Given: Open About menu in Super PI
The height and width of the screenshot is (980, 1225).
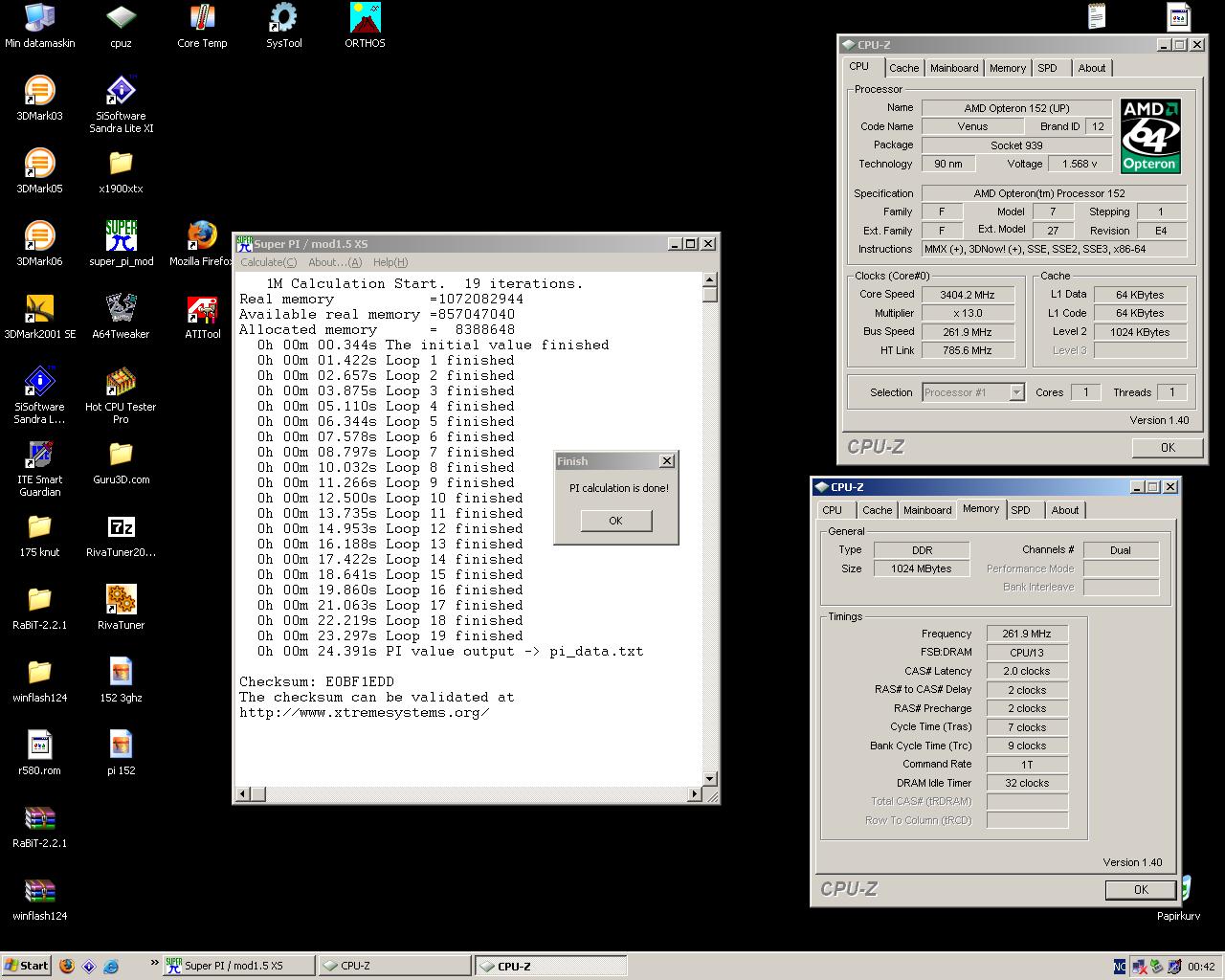Looking at the screenshot, I should (335, 262).
